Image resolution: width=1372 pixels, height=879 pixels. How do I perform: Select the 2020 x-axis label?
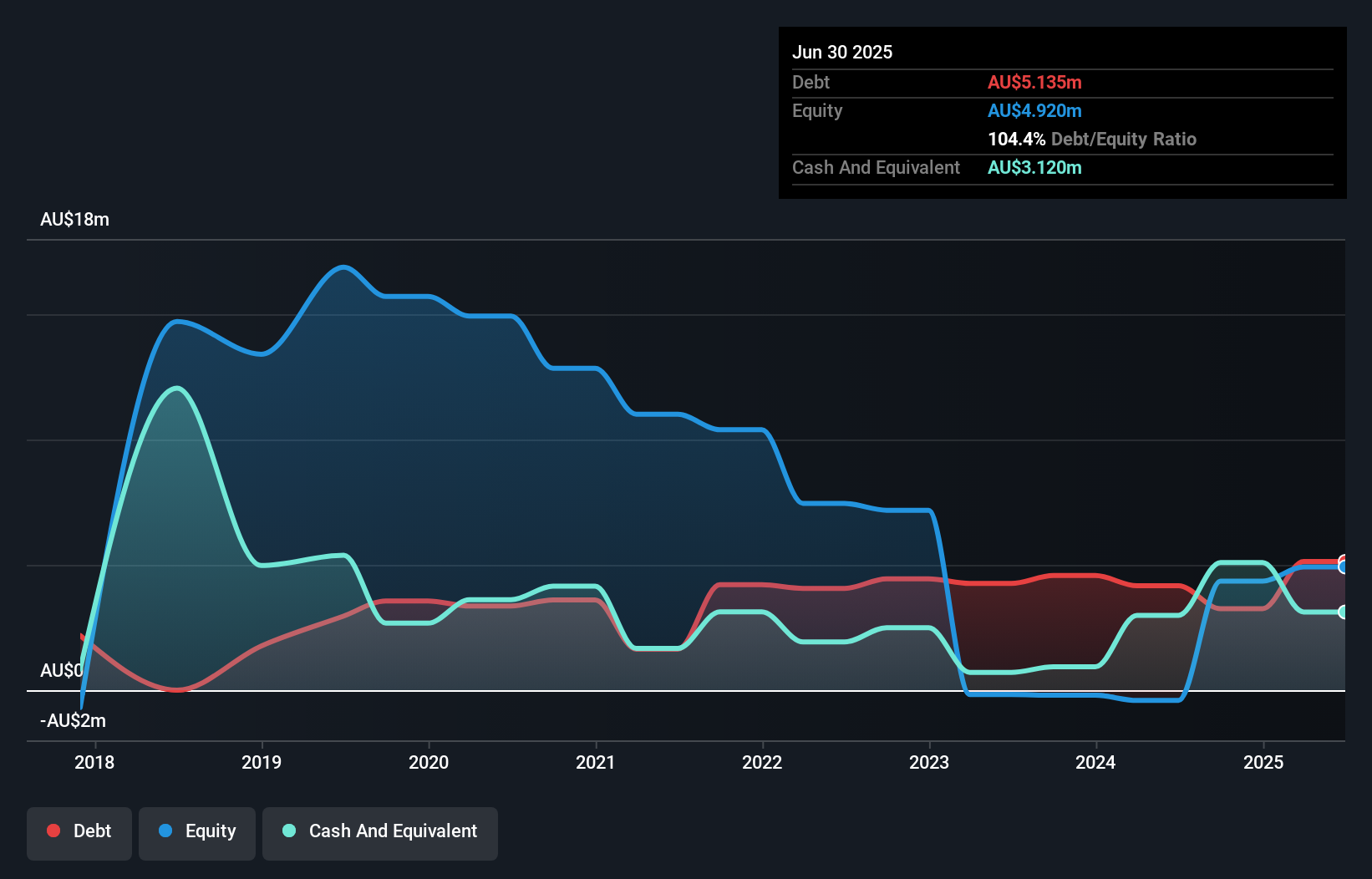tap(429, 762)
